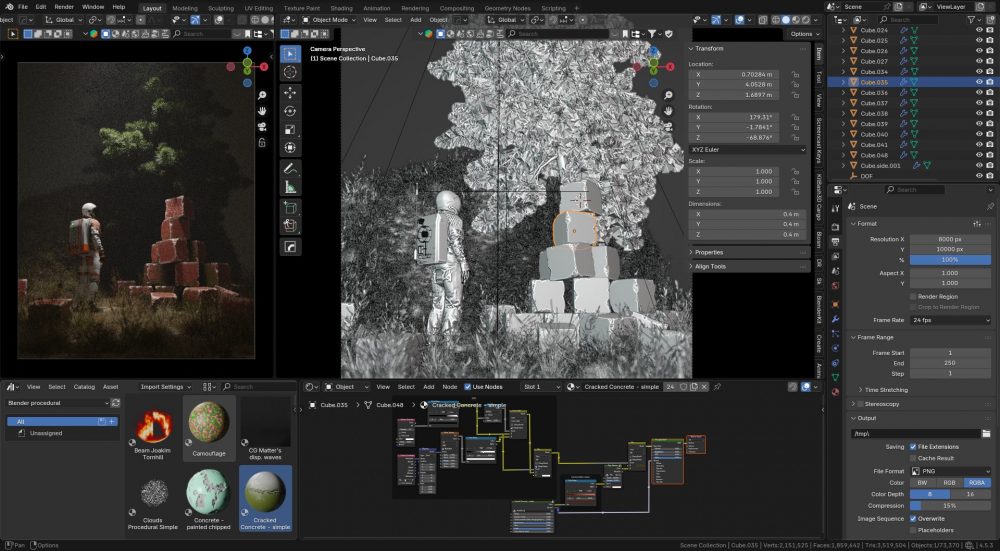Open the Render menu
This screenshot has height=551, width=1000.
(x=64, y=7)
